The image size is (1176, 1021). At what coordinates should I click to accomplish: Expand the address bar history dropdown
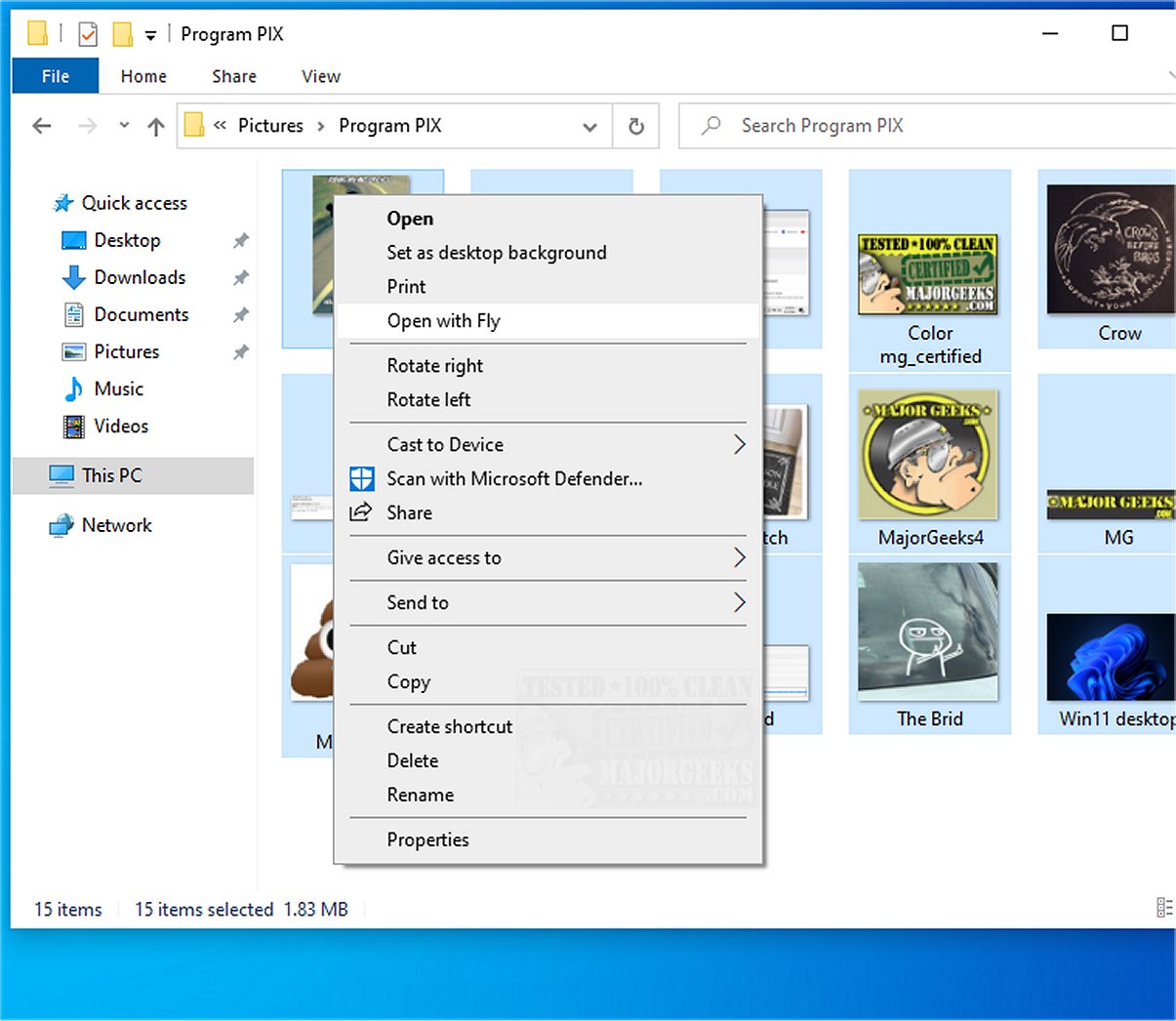589,127
